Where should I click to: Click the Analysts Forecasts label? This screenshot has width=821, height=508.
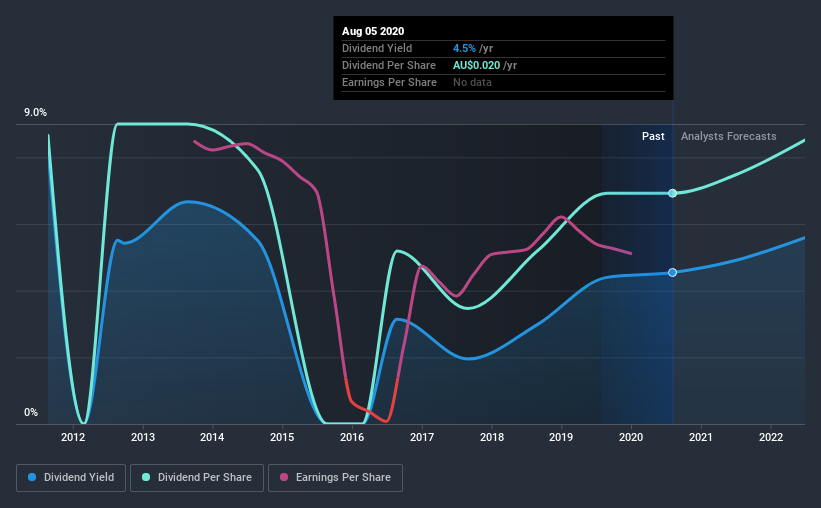(x=728, y=136)
